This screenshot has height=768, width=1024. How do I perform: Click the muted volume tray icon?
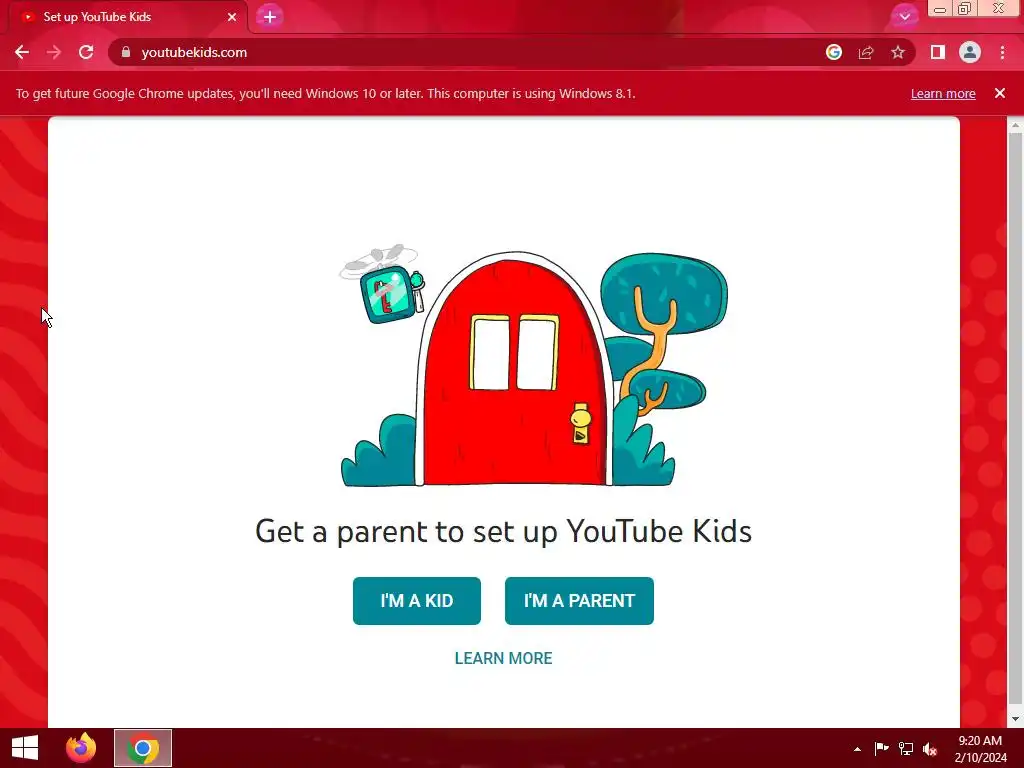click(930, 749)
